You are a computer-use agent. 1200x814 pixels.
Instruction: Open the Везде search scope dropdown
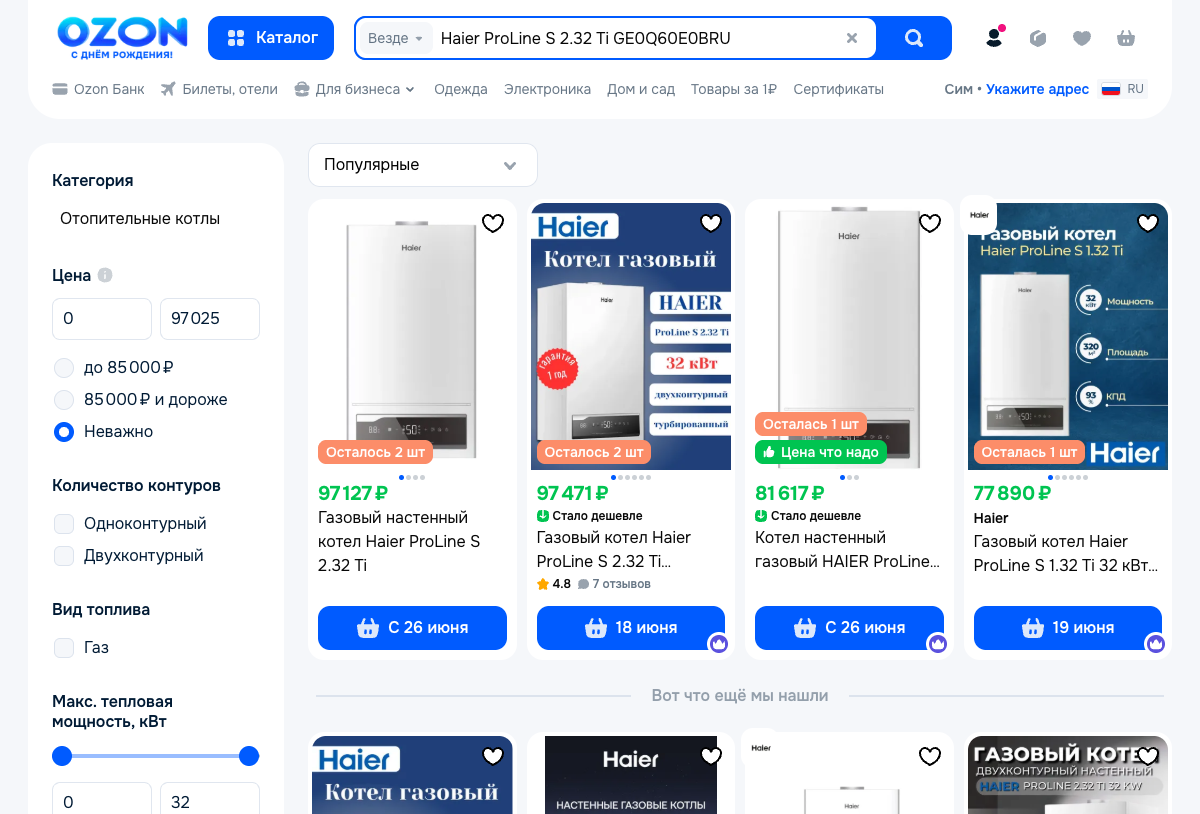395,38
